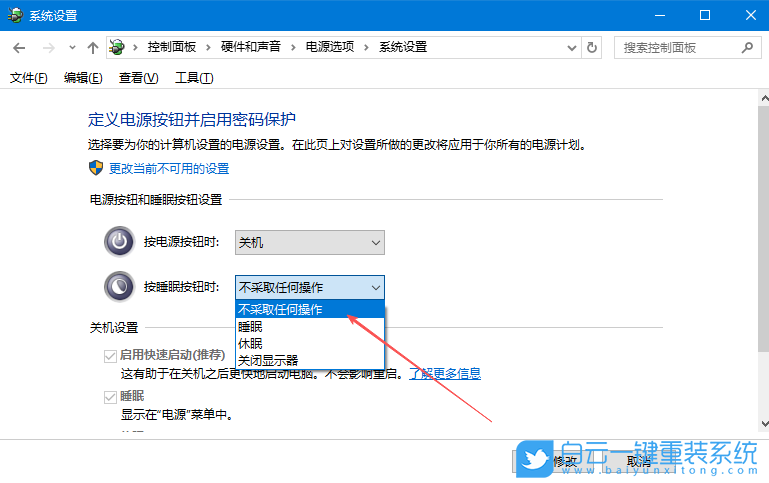Toggle 启用快速启动(推荐) checkbox
Screen dimensions: 769x483
110,356
